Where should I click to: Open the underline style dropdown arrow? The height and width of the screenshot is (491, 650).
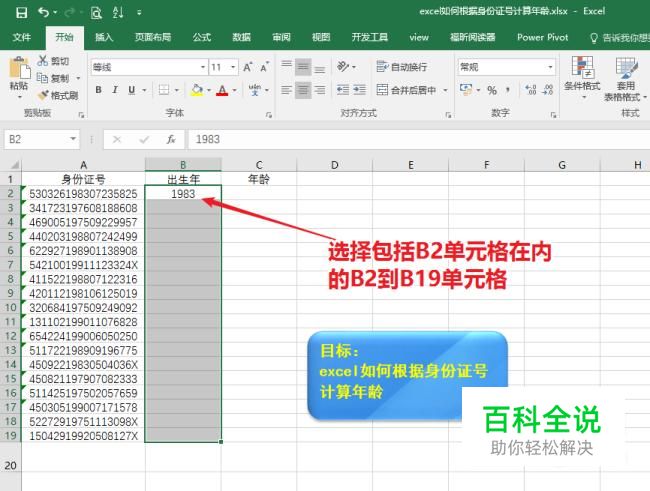coord(144,90)
